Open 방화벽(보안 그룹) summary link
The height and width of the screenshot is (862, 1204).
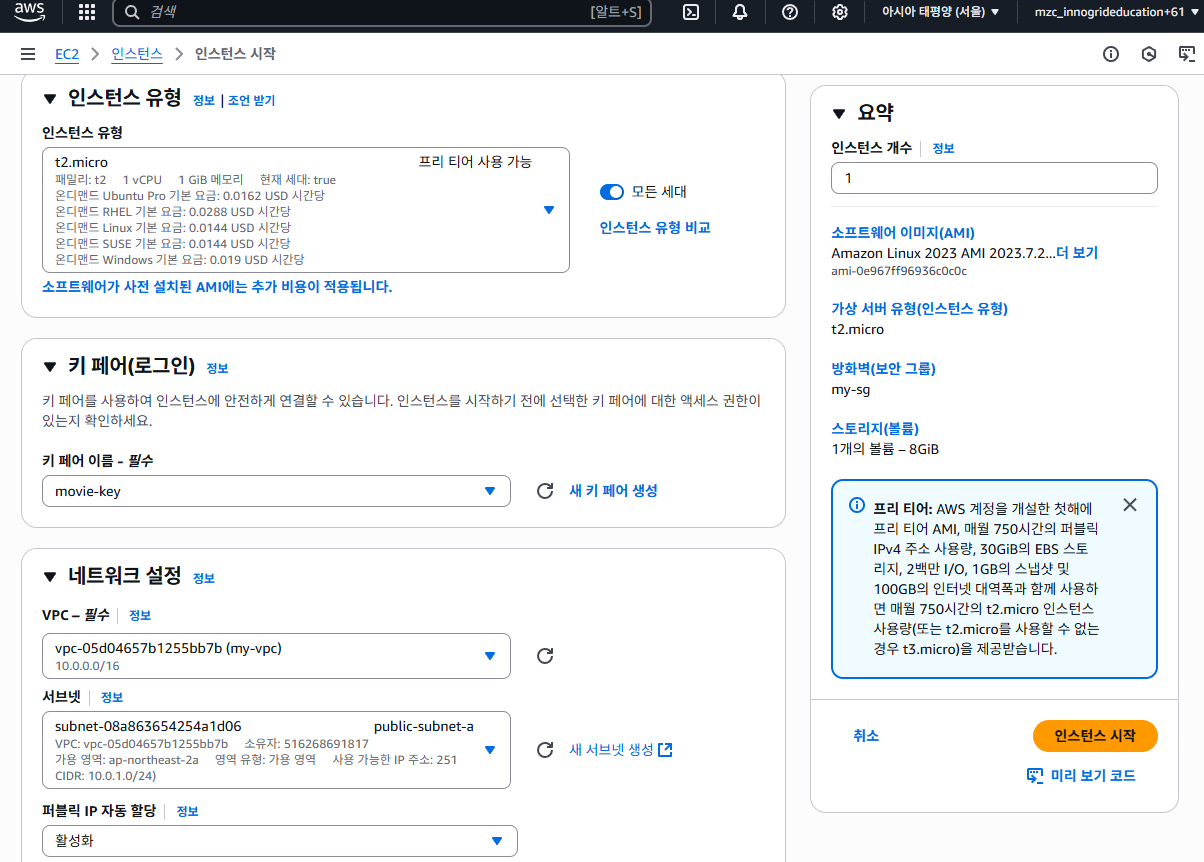click(883, 368)
